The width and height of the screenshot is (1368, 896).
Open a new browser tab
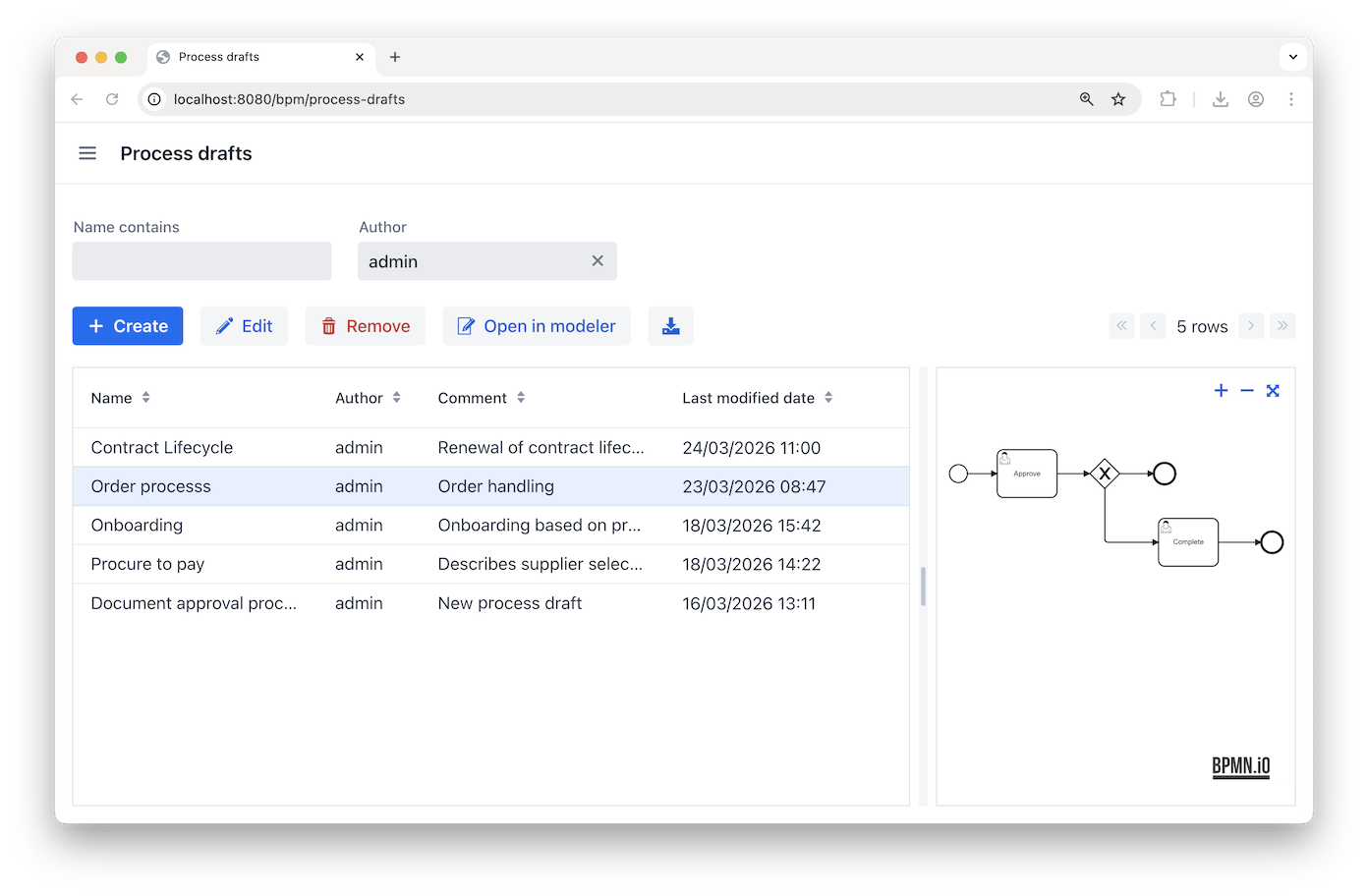(x=395, y=57)
